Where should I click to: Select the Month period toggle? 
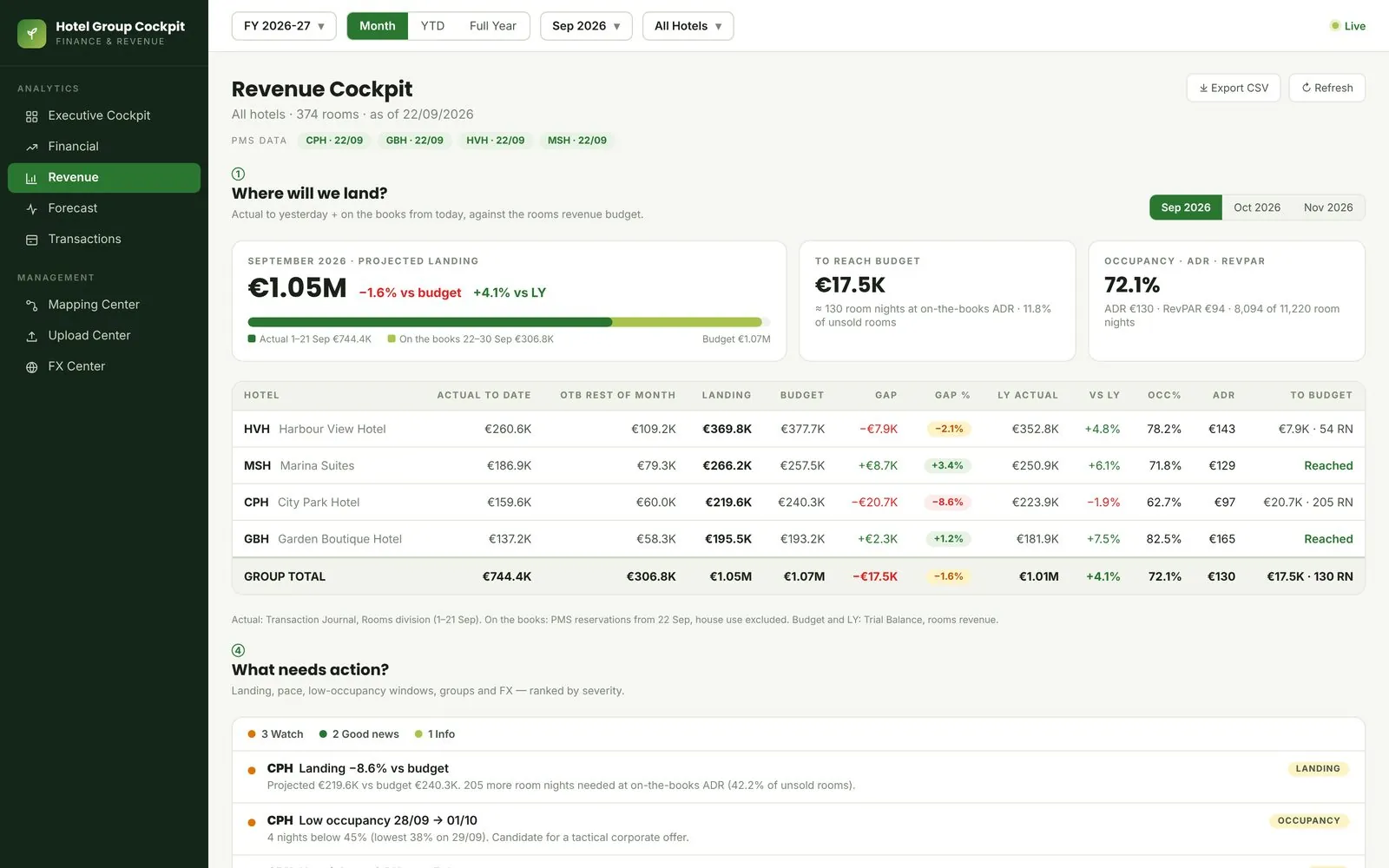click(x=378, y=26)
